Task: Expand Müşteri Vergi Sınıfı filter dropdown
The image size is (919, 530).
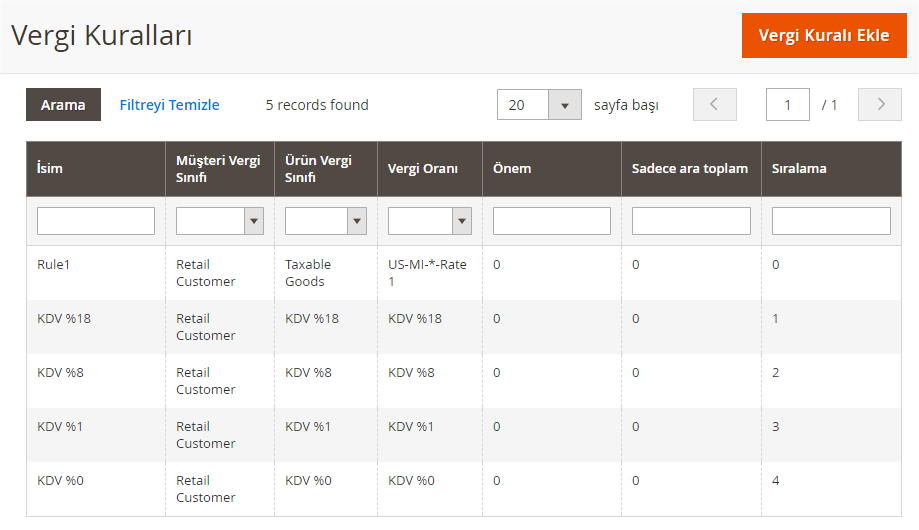Action: [x=219, y=221]
